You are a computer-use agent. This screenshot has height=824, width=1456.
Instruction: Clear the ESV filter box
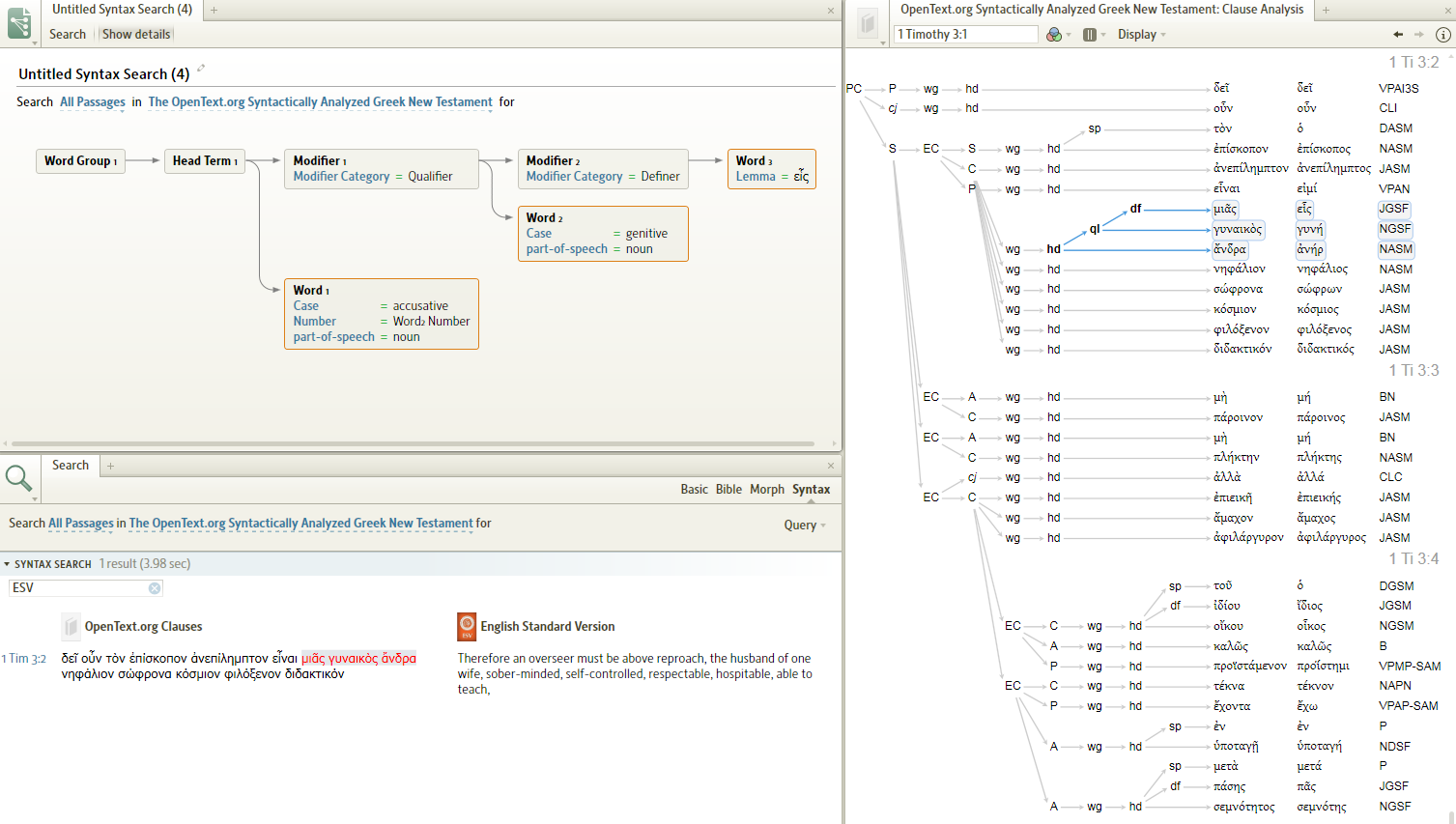[155, 588]
